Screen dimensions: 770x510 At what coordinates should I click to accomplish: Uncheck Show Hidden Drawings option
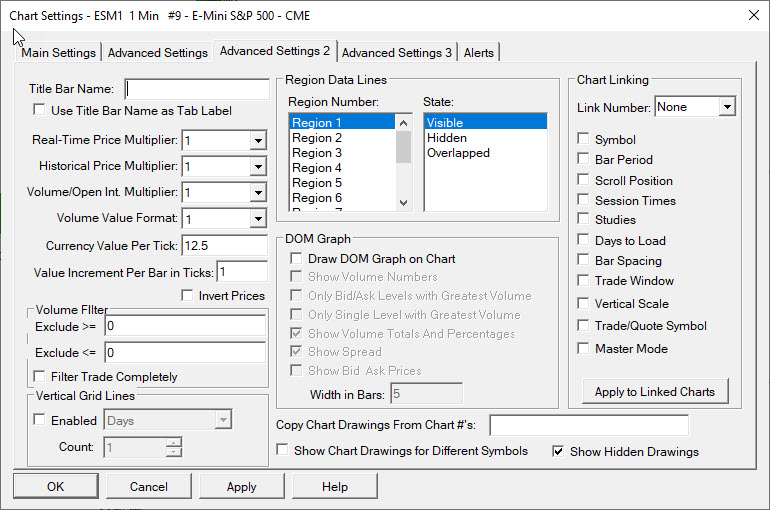559,451
